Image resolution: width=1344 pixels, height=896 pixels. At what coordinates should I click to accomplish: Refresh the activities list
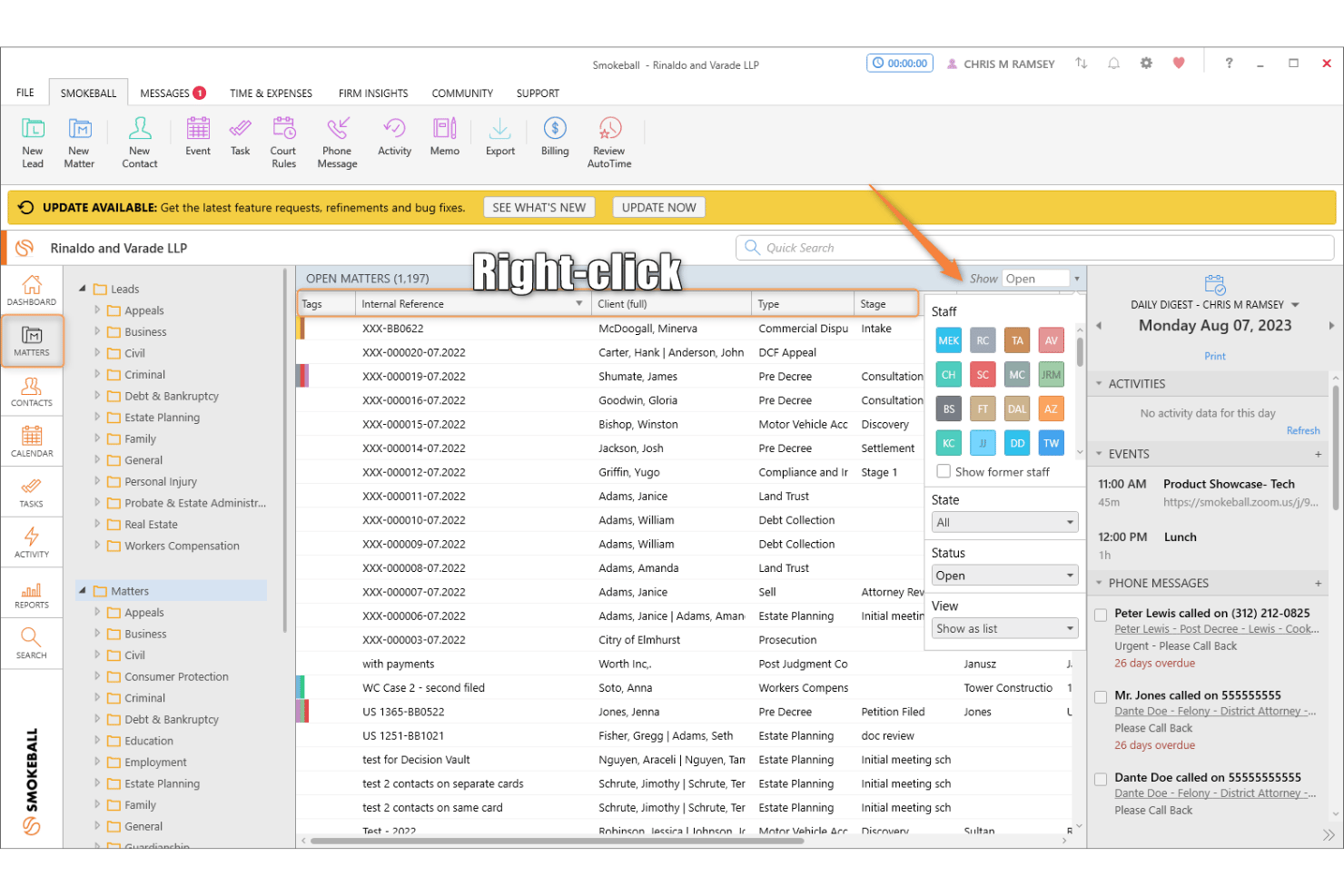click(1303, 430)
